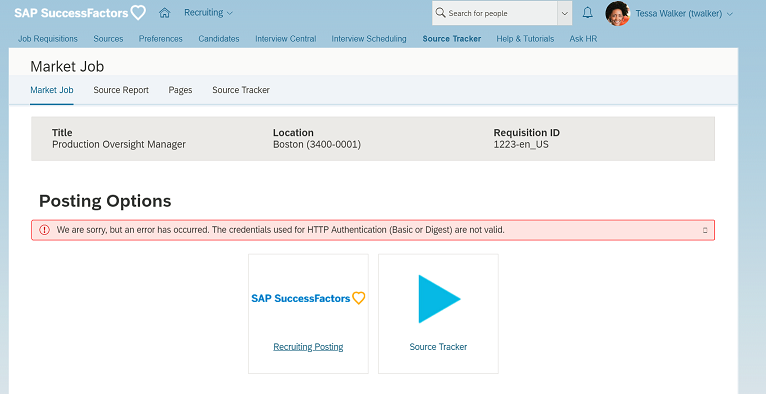This screenshot has width=766, height=394.
Task: Switch to the Market Job tab
Action: tap(52, 90)
